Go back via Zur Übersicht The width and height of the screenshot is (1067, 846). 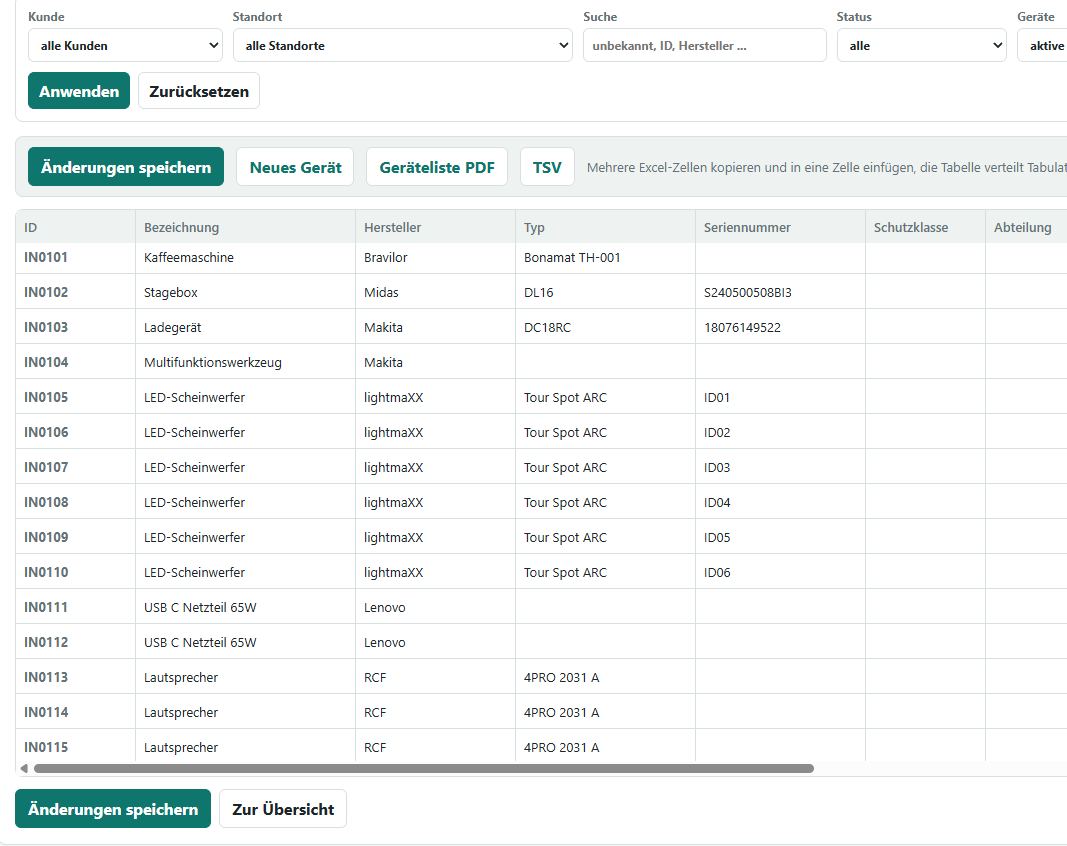tap(283, 809)
